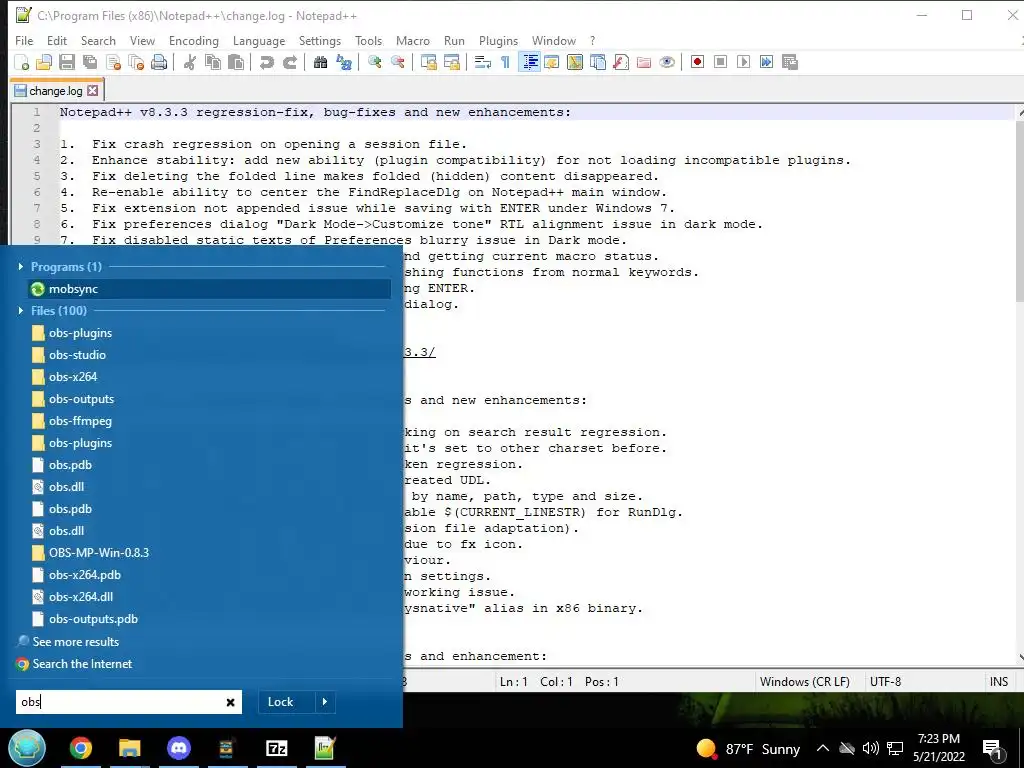Click the Save toolbar icon
This screenshot has height=768, width=1024.
67,63
